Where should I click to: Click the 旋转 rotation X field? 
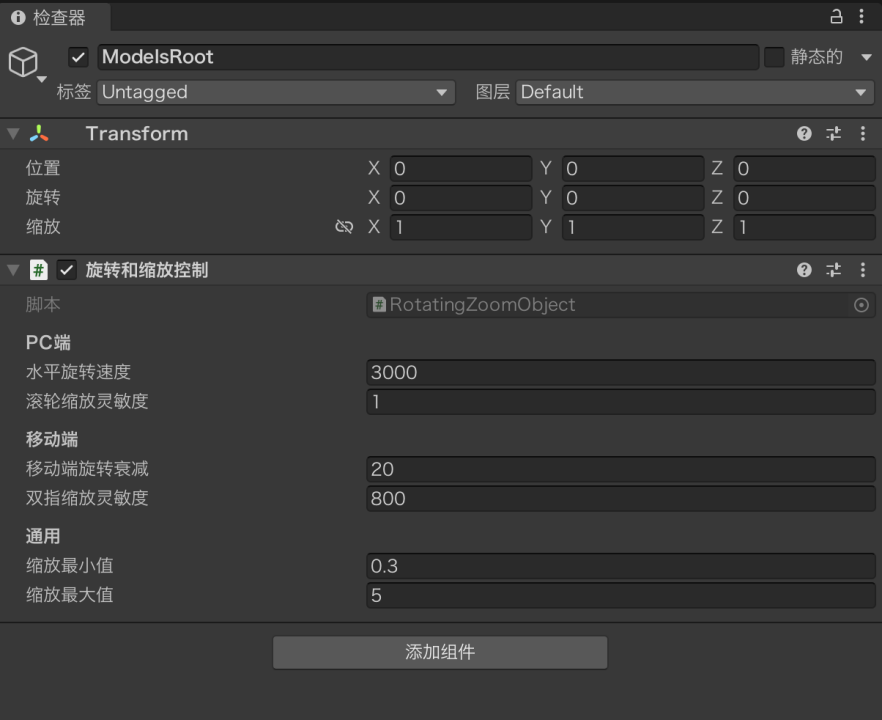click(461, 198)
